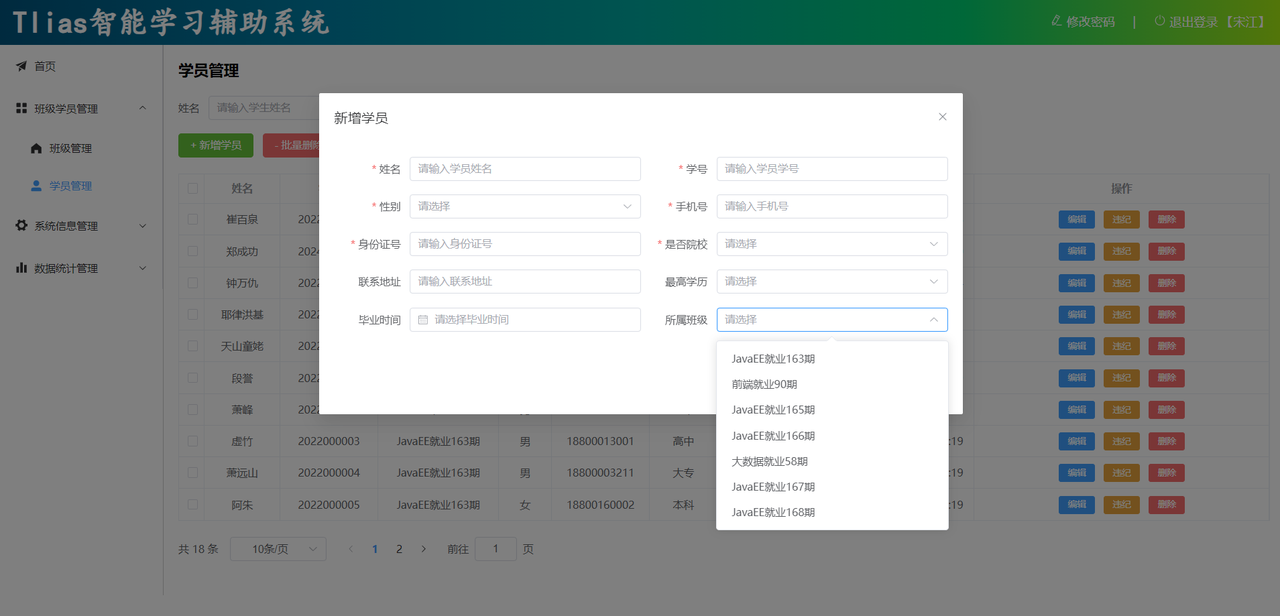
Task: Click the house icon next to 班级管理
Action: 37,148
